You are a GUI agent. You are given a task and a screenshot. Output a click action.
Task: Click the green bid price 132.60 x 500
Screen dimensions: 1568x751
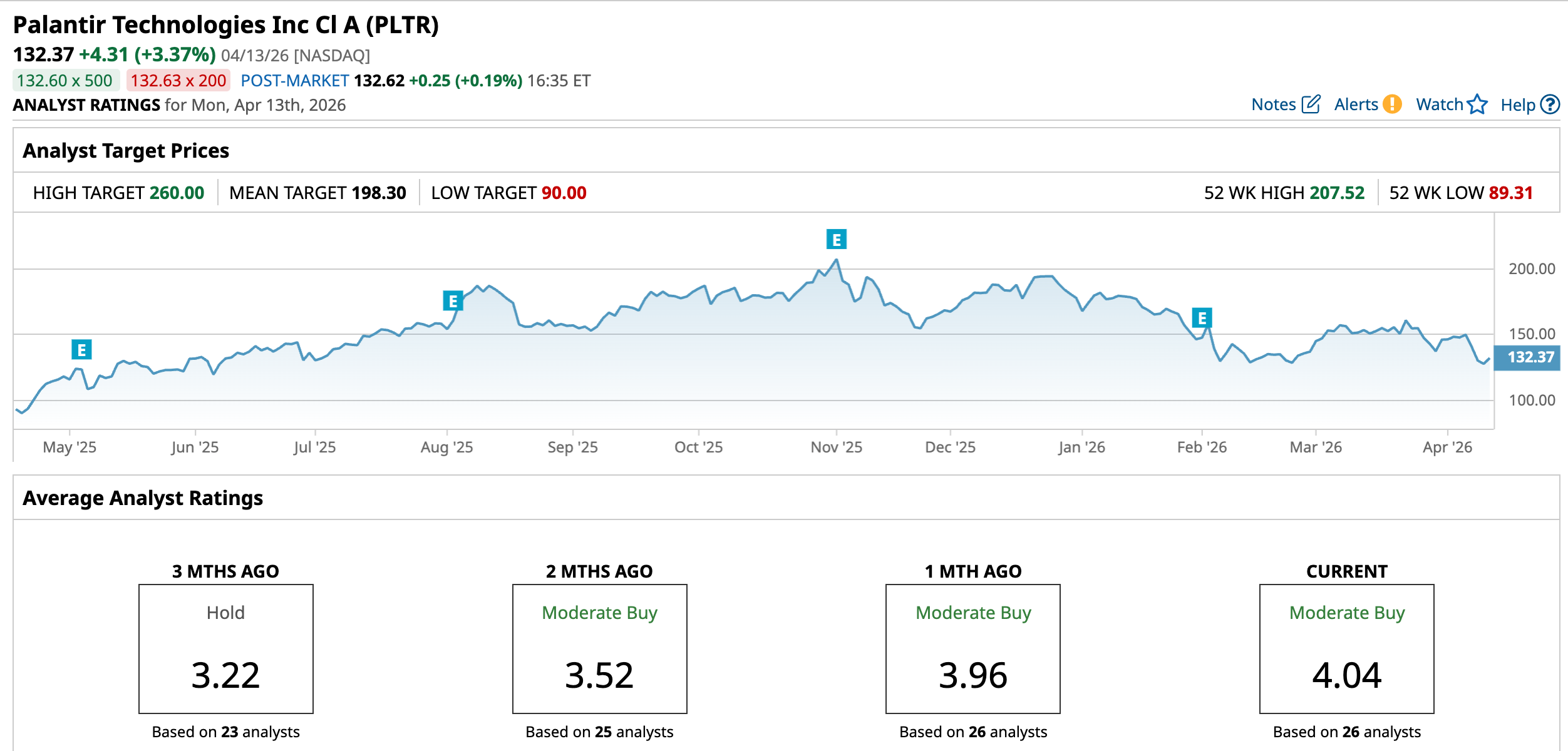(x=65, y=81)
